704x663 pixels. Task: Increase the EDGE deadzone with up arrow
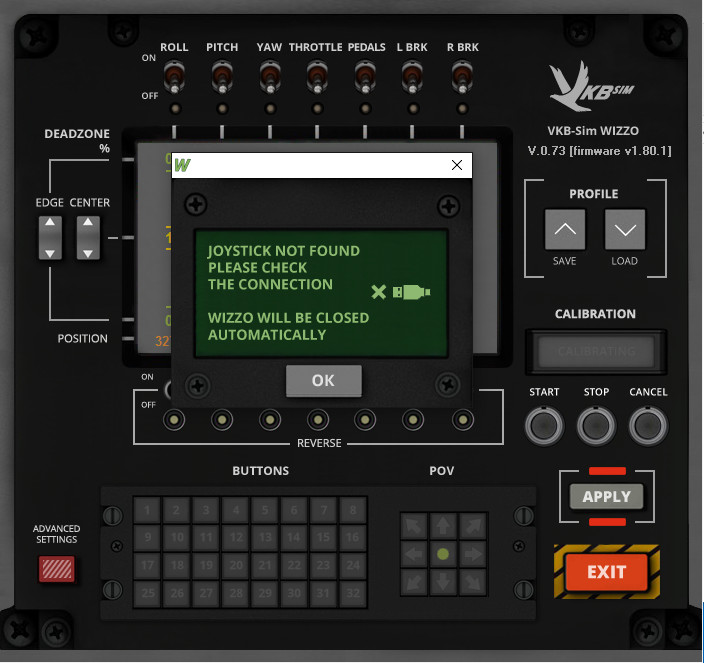(x=49, y=226)
